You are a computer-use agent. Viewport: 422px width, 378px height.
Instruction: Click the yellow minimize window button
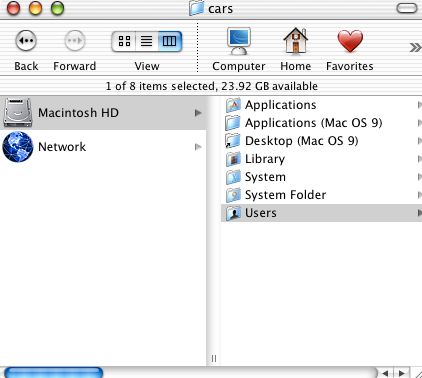pyautogui.click(x=35, y=8)
